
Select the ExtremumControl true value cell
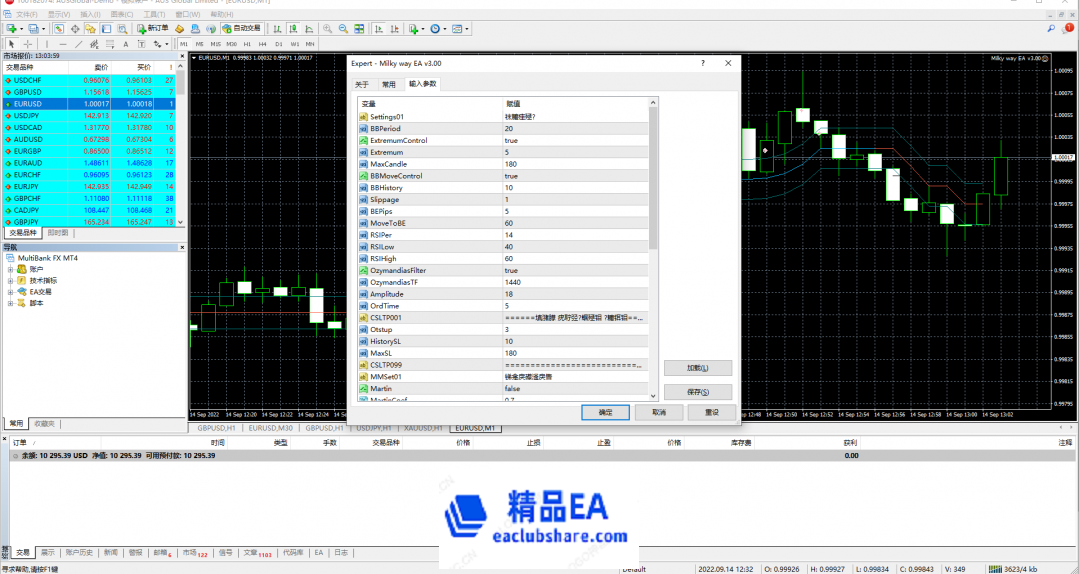coord(576,140)
